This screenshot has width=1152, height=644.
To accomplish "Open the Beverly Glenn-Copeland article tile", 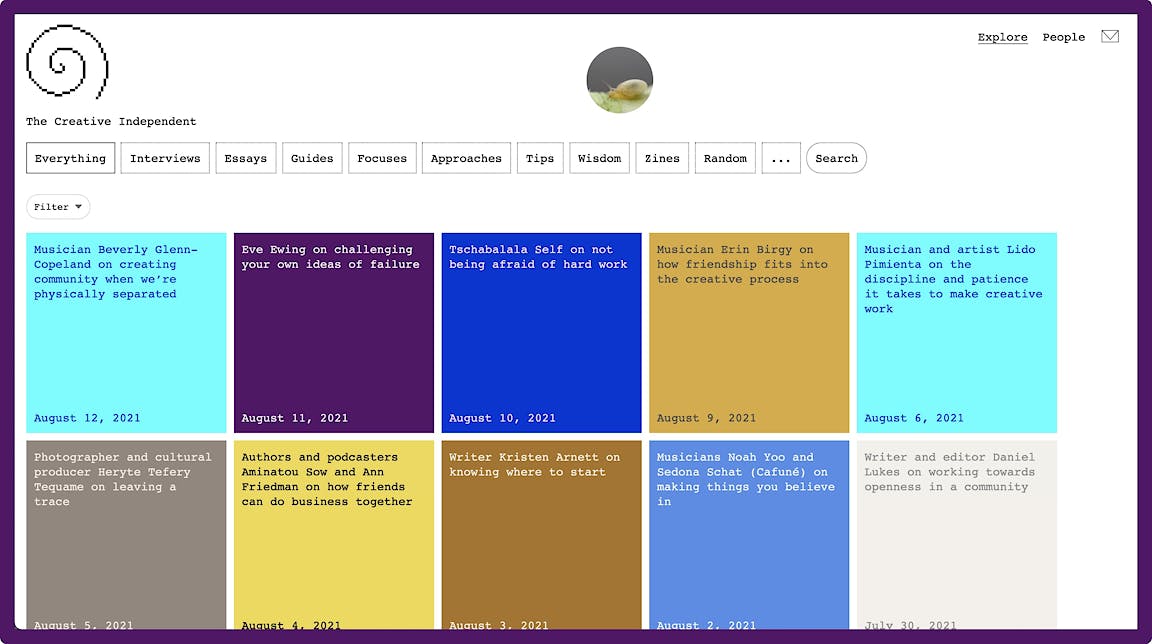I will [x=126, y=333].
